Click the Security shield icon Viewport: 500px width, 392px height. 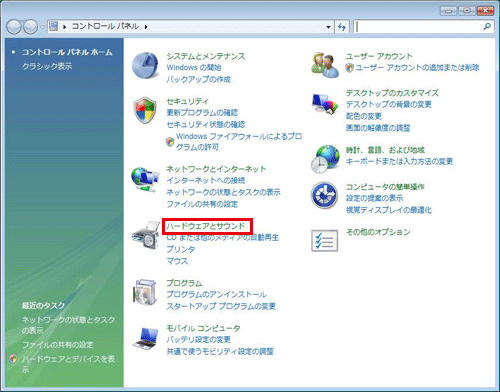tap(145, 110)
